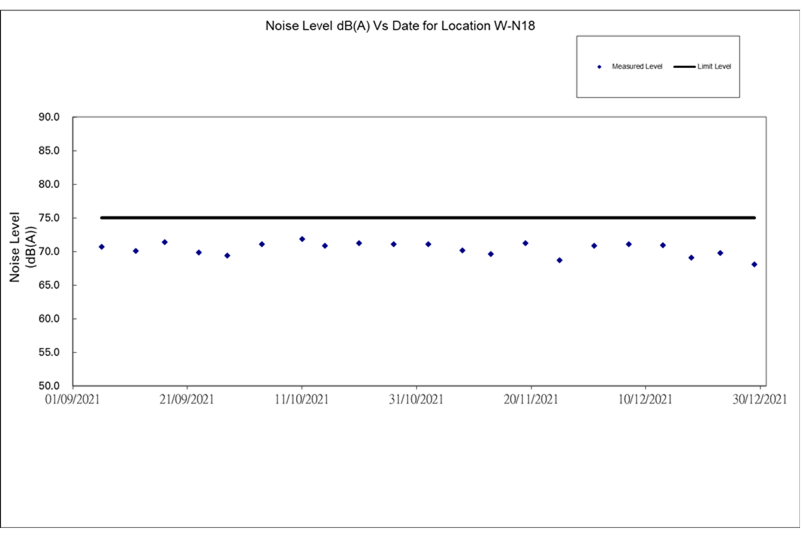Click the 20/11/2021 date axis label
Image resolution: width=803 pixels, height=540 pixels.
tap(531, 400)
